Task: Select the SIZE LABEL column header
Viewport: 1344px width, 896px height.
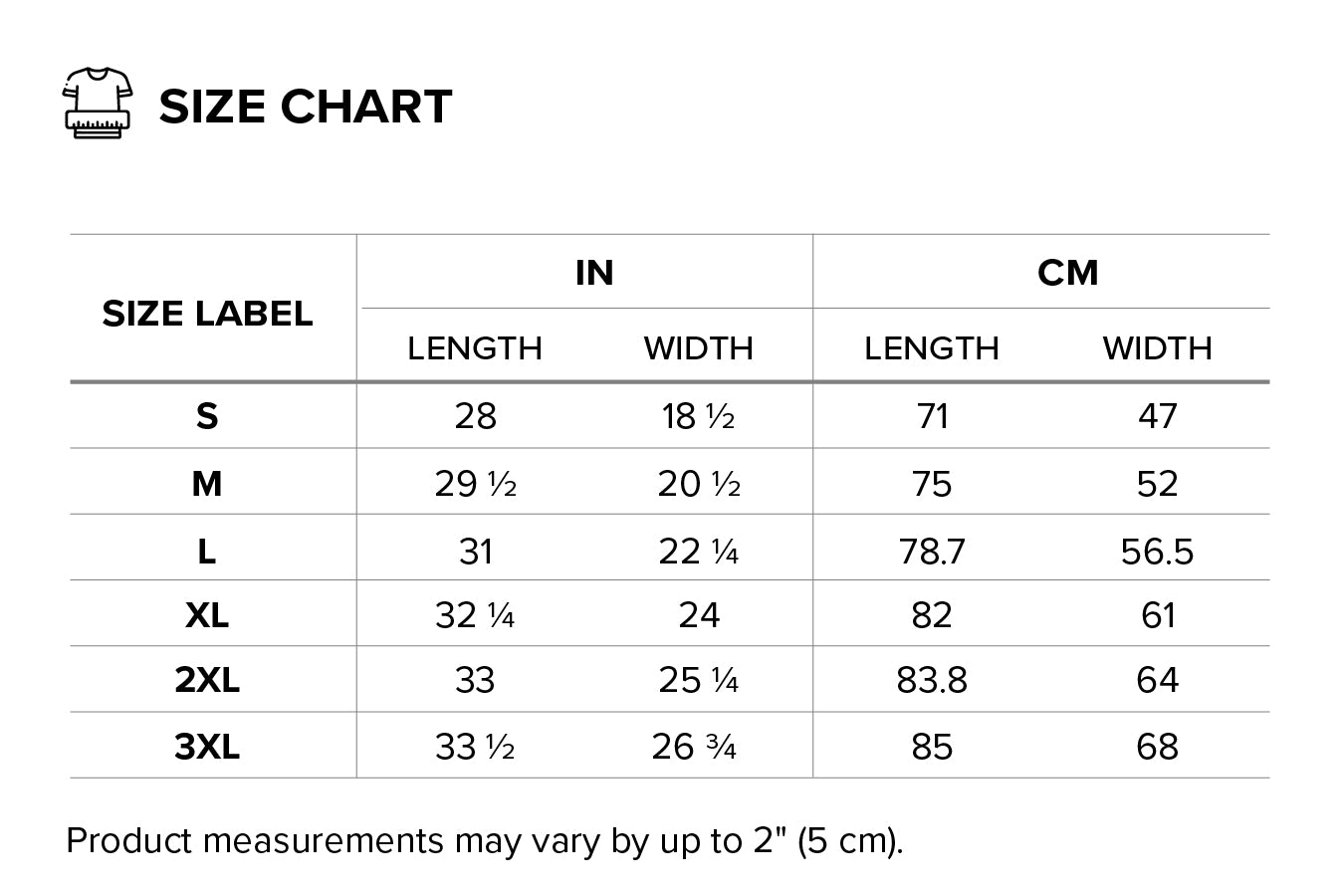Action: (207, 314)
